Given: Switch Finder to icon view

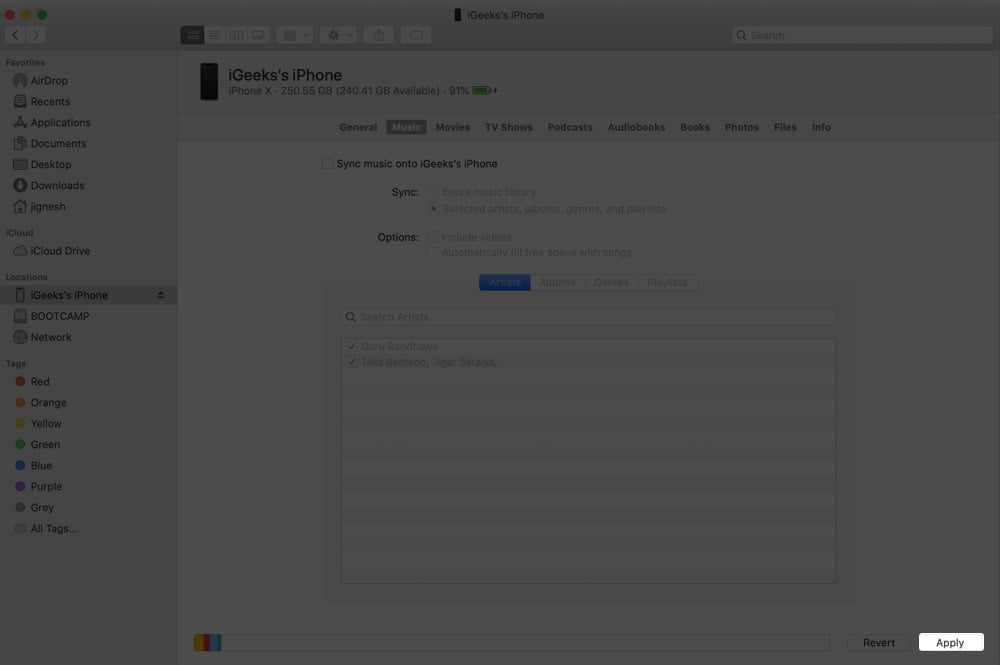Looking at the screenshot, I should 192,35.
